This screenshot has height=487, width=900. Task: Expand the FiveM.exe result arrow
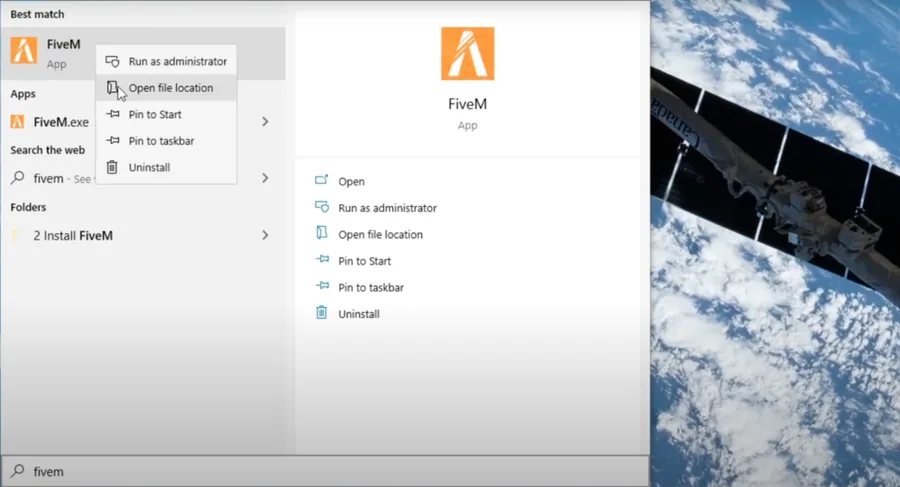point(265,122)
